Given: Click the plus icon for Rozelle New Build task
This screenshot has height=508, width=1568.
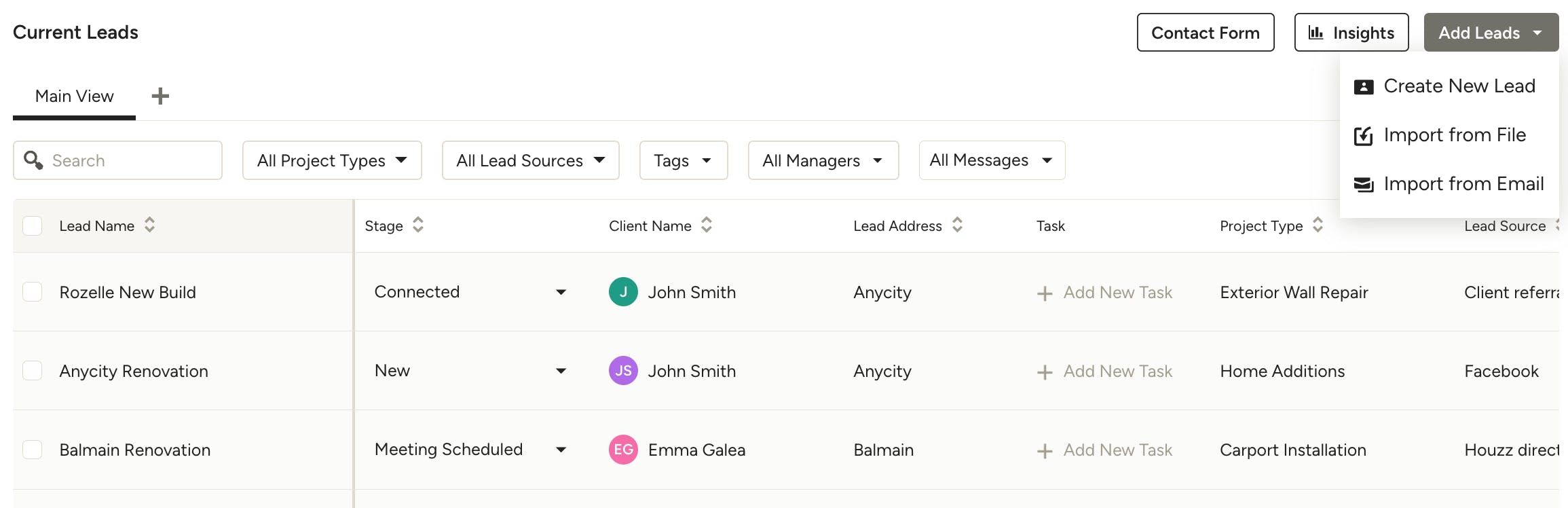Looking at the screenshot, I should [x=1045, y=293].
